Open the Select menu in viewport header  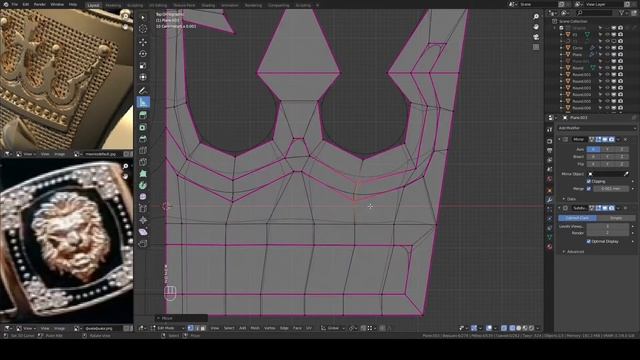[x=229, y=328]
